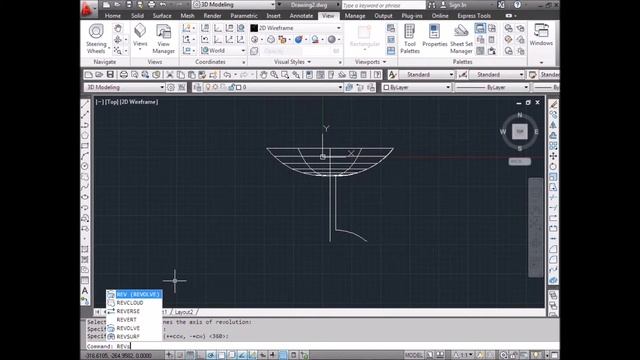Switch to the Solid ribbon tab
Viewport: 640px width, 360px height.
click(137, 16)
